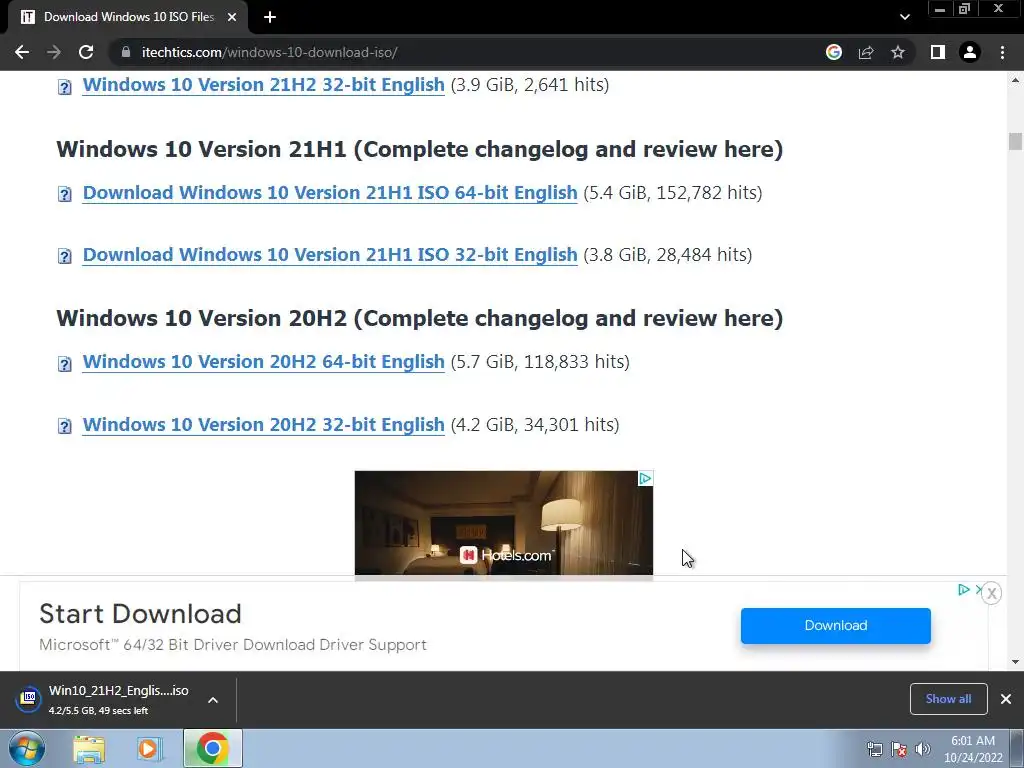Click scrollbar up arrow
This screenshot has width=1024, height=768.
(1015, 80)
